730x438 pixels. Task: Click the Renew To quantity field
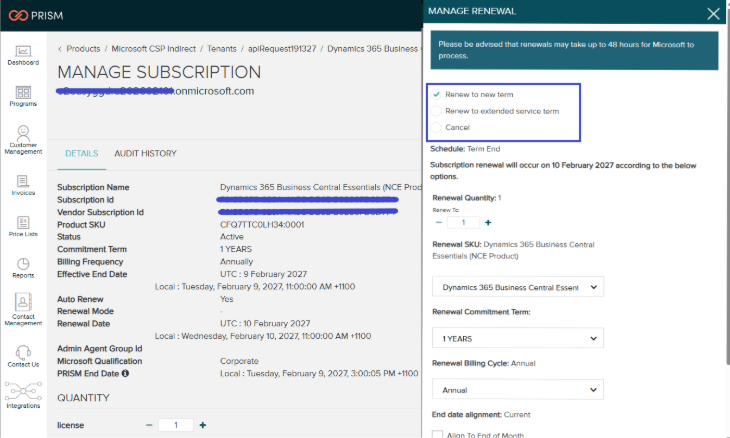pyautogui.click(x=463, y=222)
